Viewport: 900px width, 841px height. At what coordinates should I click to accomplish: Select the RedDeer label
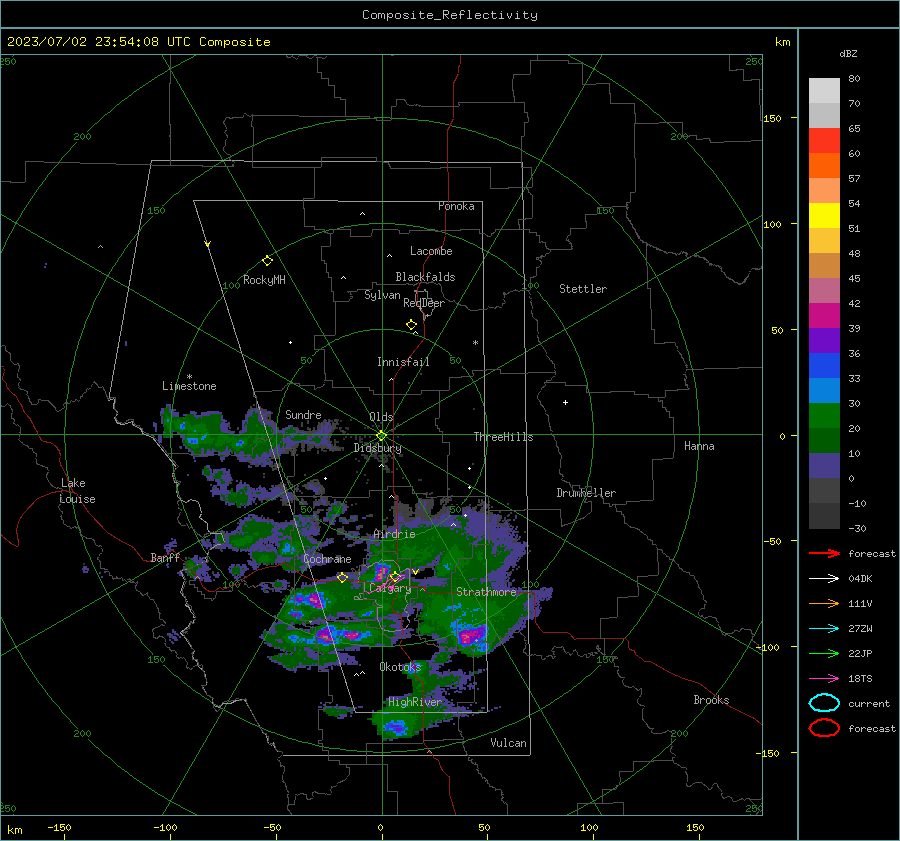(x=424, y=303)
